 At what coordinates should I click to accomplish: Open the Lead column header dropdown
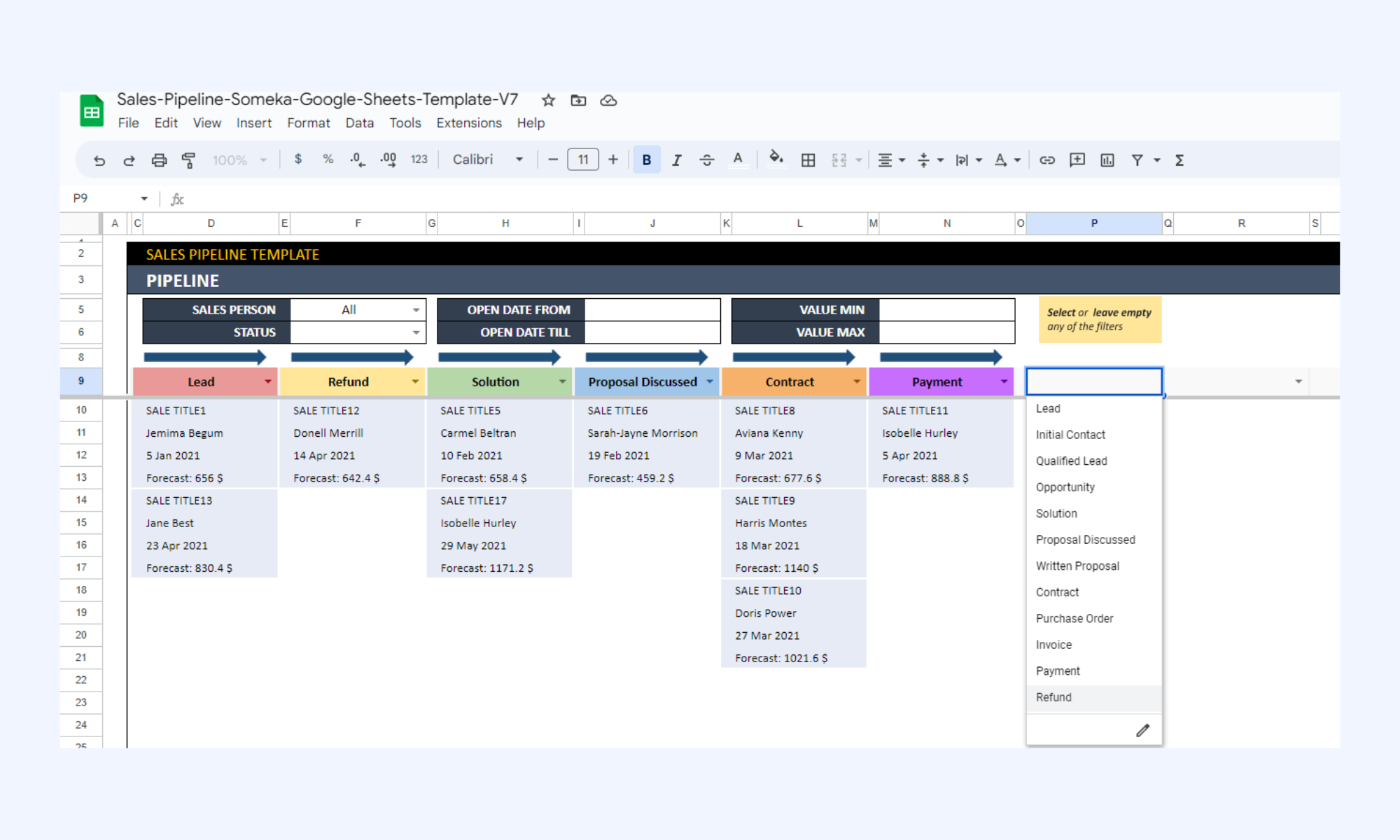pyautogui.click(x=267, y=381)
